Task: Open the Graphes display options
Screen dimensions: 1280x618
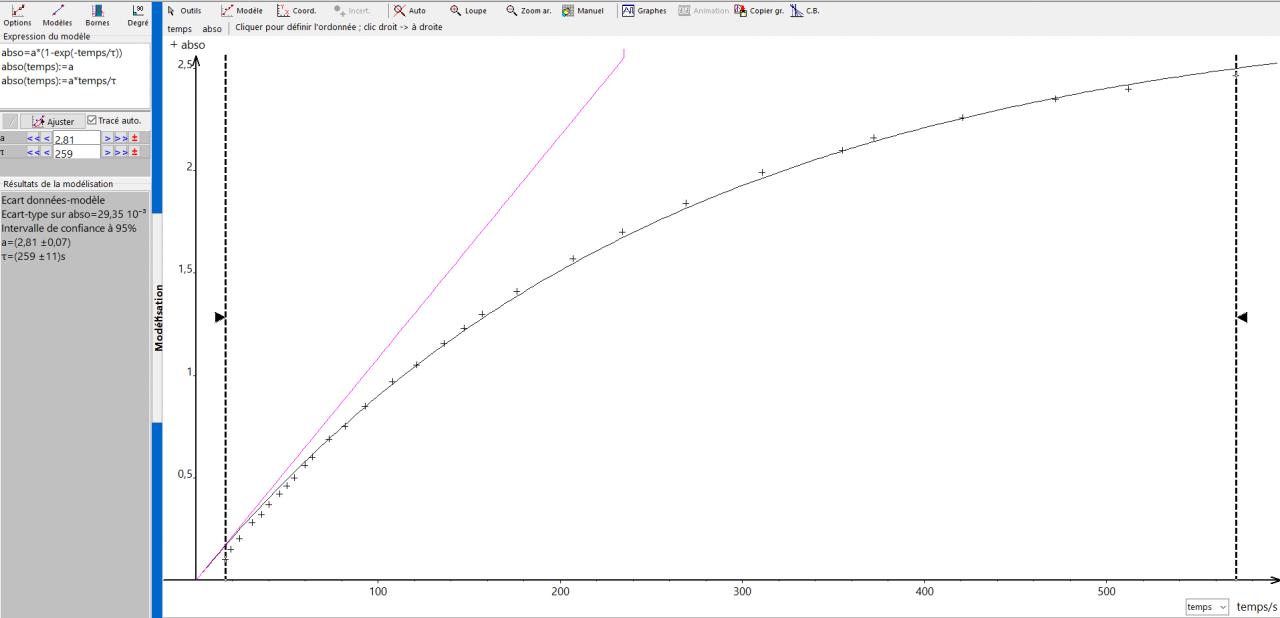Action: pyautogui.click(x=644, y=11)
